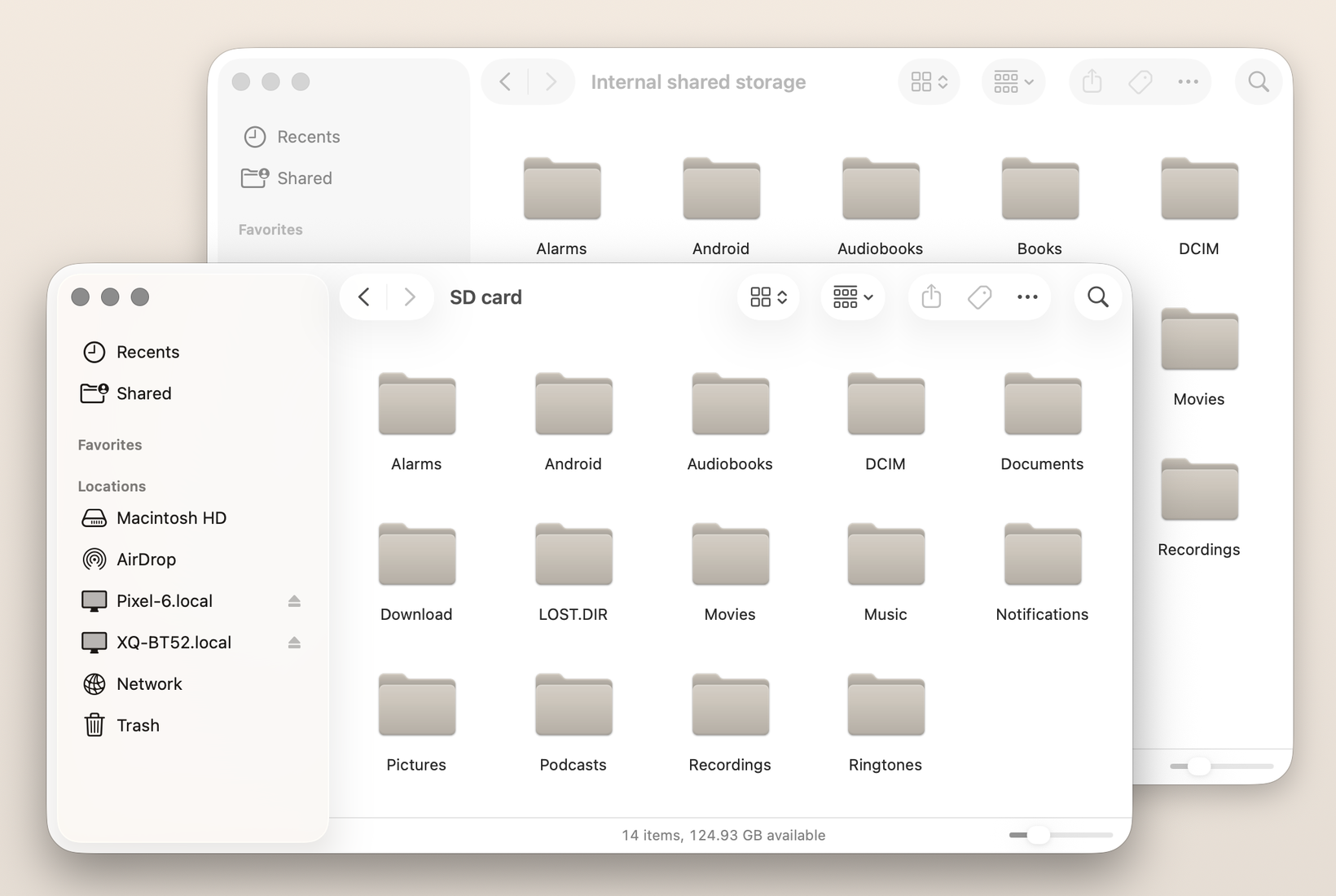
Task: Click Favorites section header in SD card sidebar
Action: click(110, 445)
